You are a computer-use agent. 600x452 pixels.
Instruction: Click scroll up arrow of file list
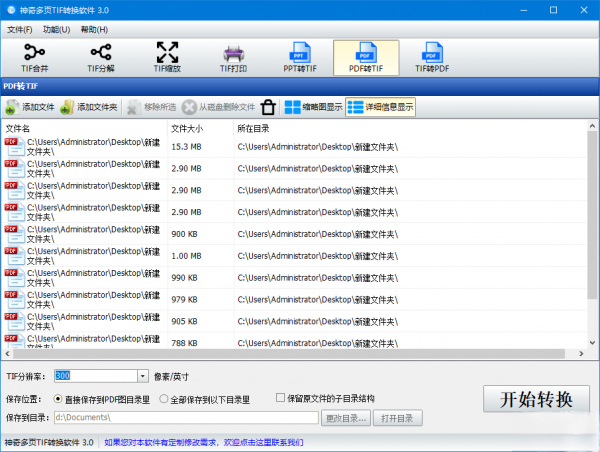pyautogui.click(x=592, y=126)
